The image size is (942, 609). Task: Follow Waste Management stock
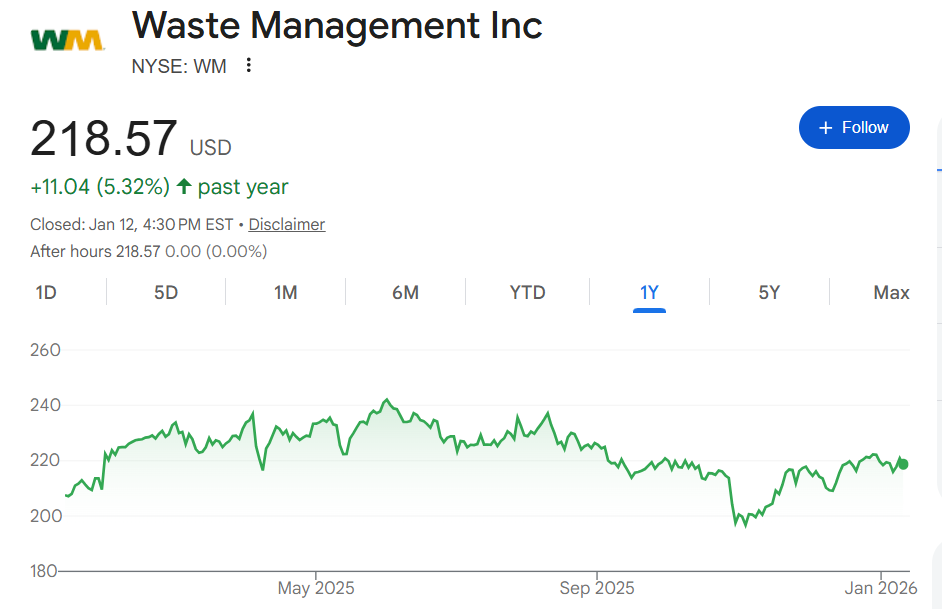pos(854,128)
